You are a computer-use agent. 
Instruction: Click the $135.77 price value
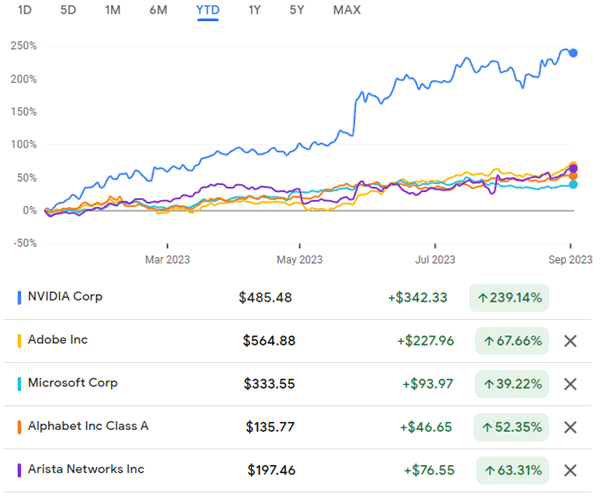click(270, 427)
